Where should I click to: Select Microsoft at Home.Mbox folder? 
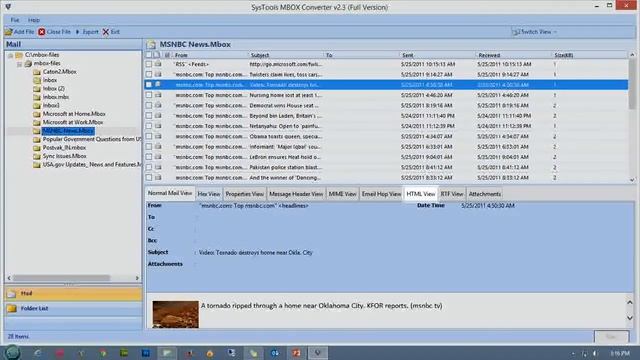coord(74,114)
